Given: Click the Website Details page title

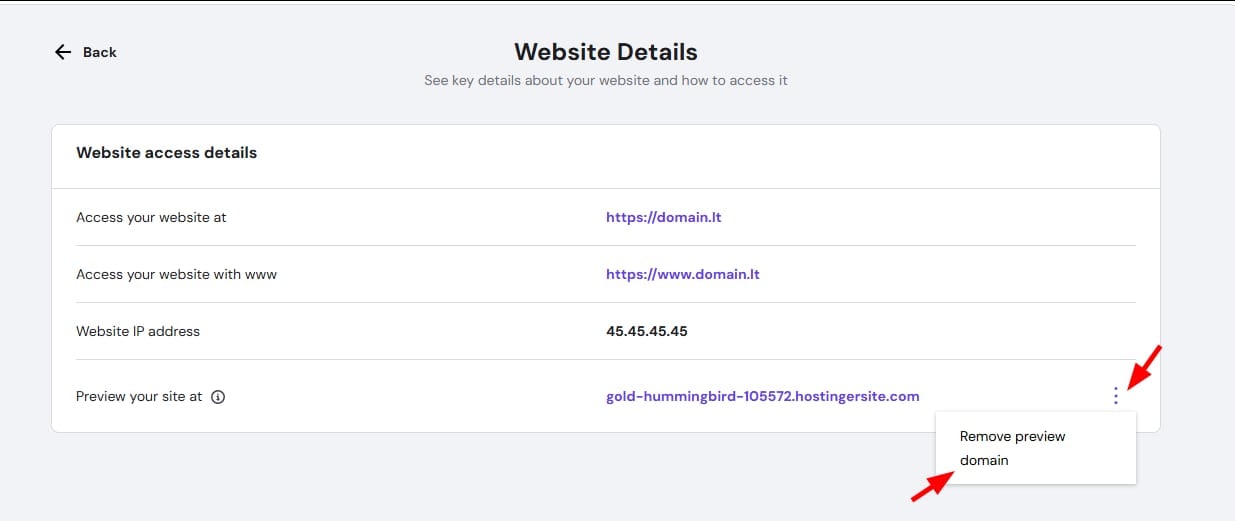Looking at the screenshot, I should click(605, 52).
